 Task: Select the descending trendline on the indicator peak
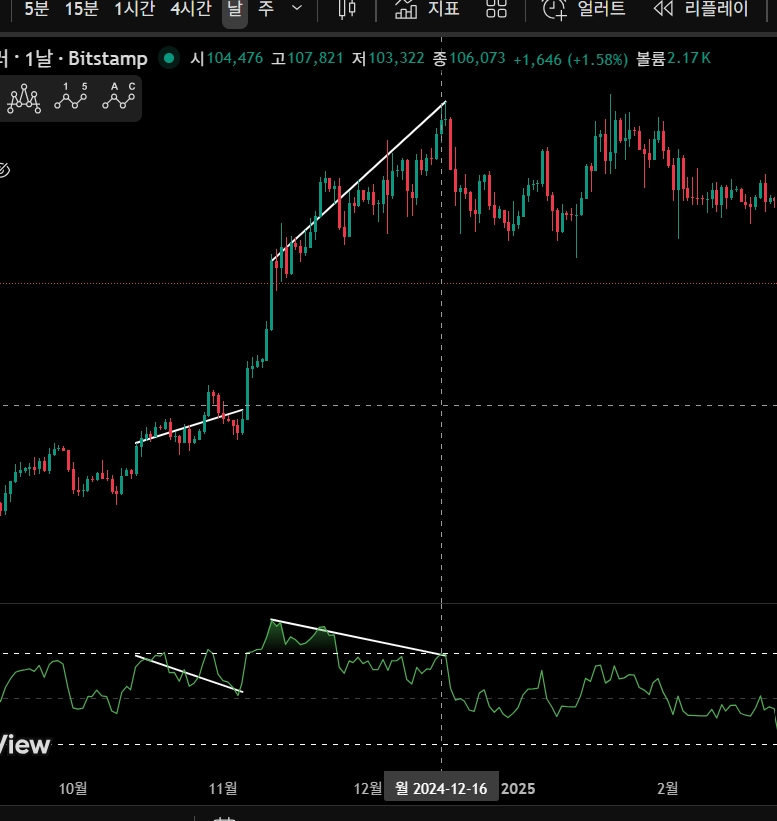point(357,637)
